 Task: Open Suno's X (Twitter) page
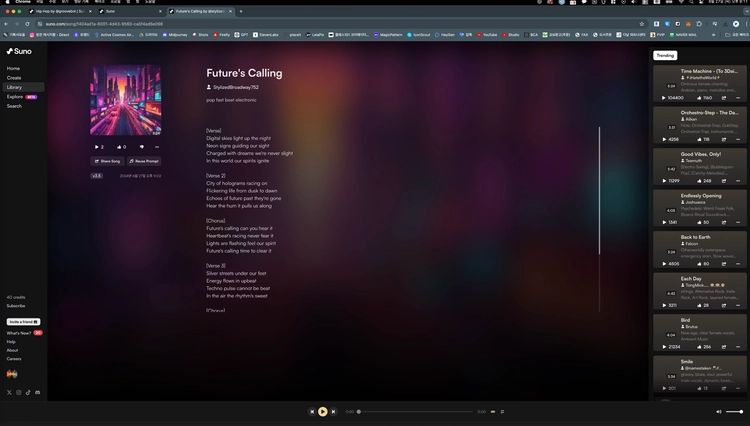[9, 393]
